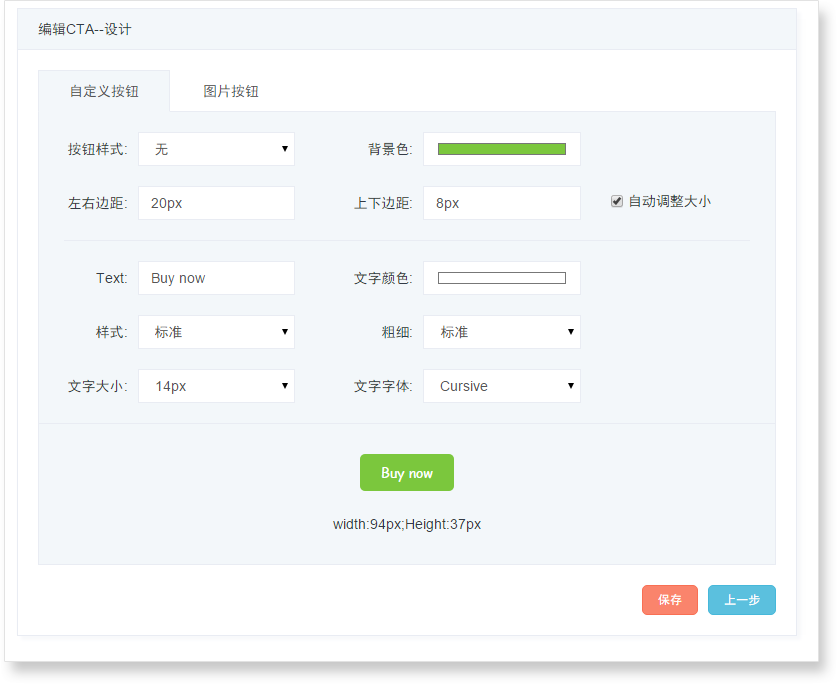The height and width of the screenshot is (684, 837).
Task: Click the white 文字颜色 color swatch
Action: (501, 278)
